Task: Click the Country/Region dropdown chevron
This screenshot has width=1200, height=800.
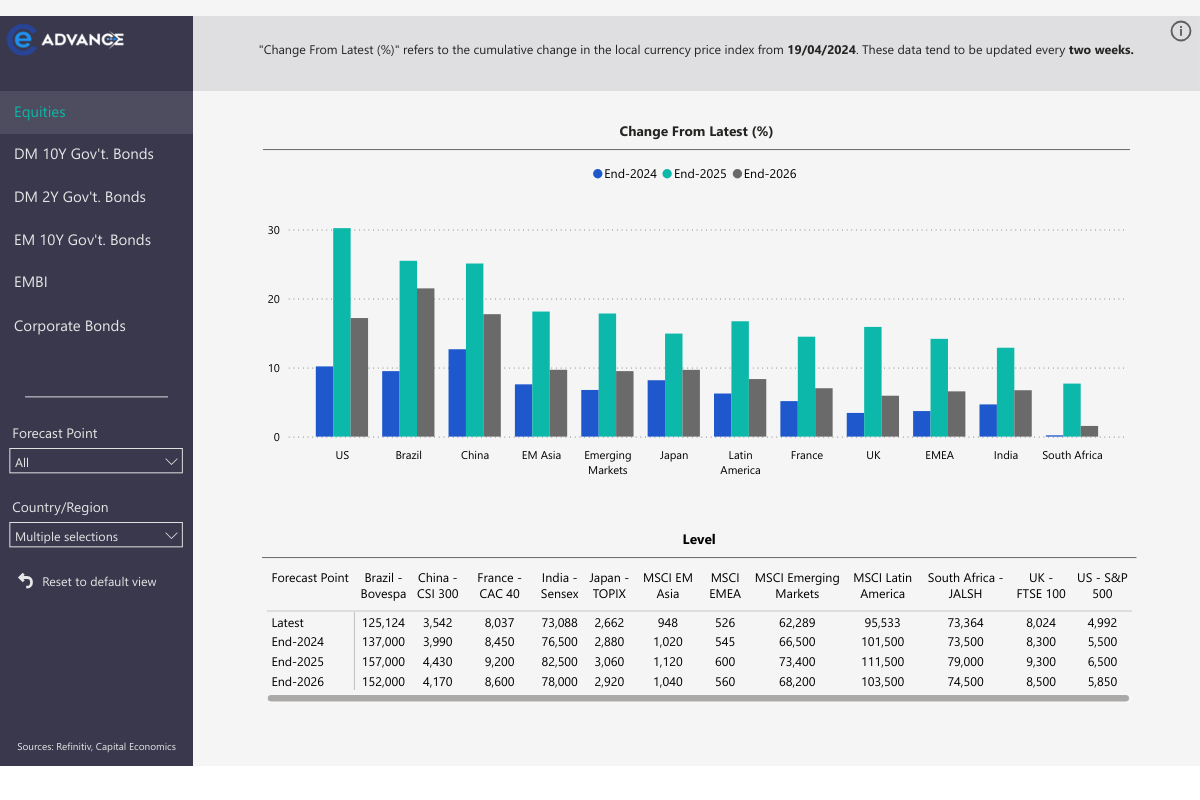Action: pyautogui.click(x=172, y=535)
